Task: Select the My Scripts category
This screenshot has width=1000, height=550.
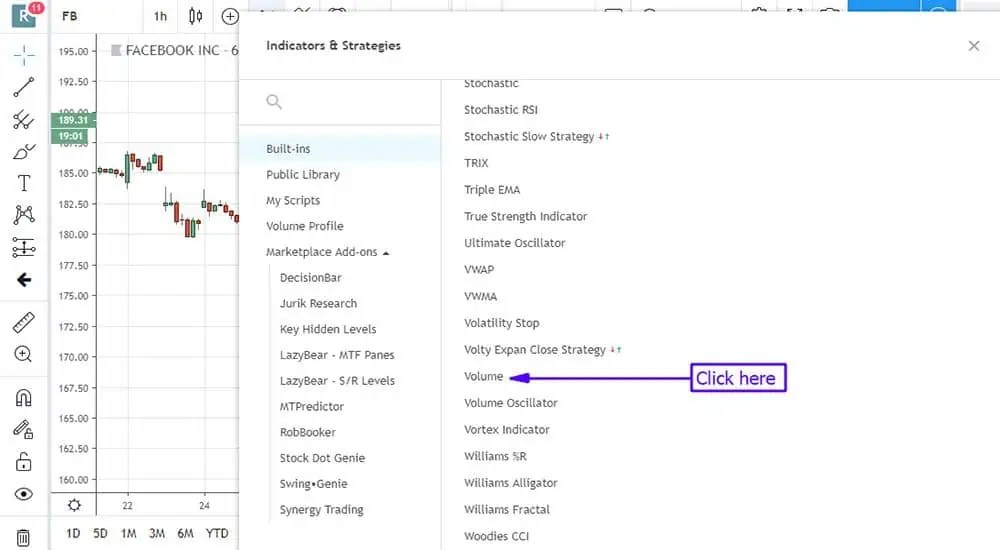Action: point(293,200)
